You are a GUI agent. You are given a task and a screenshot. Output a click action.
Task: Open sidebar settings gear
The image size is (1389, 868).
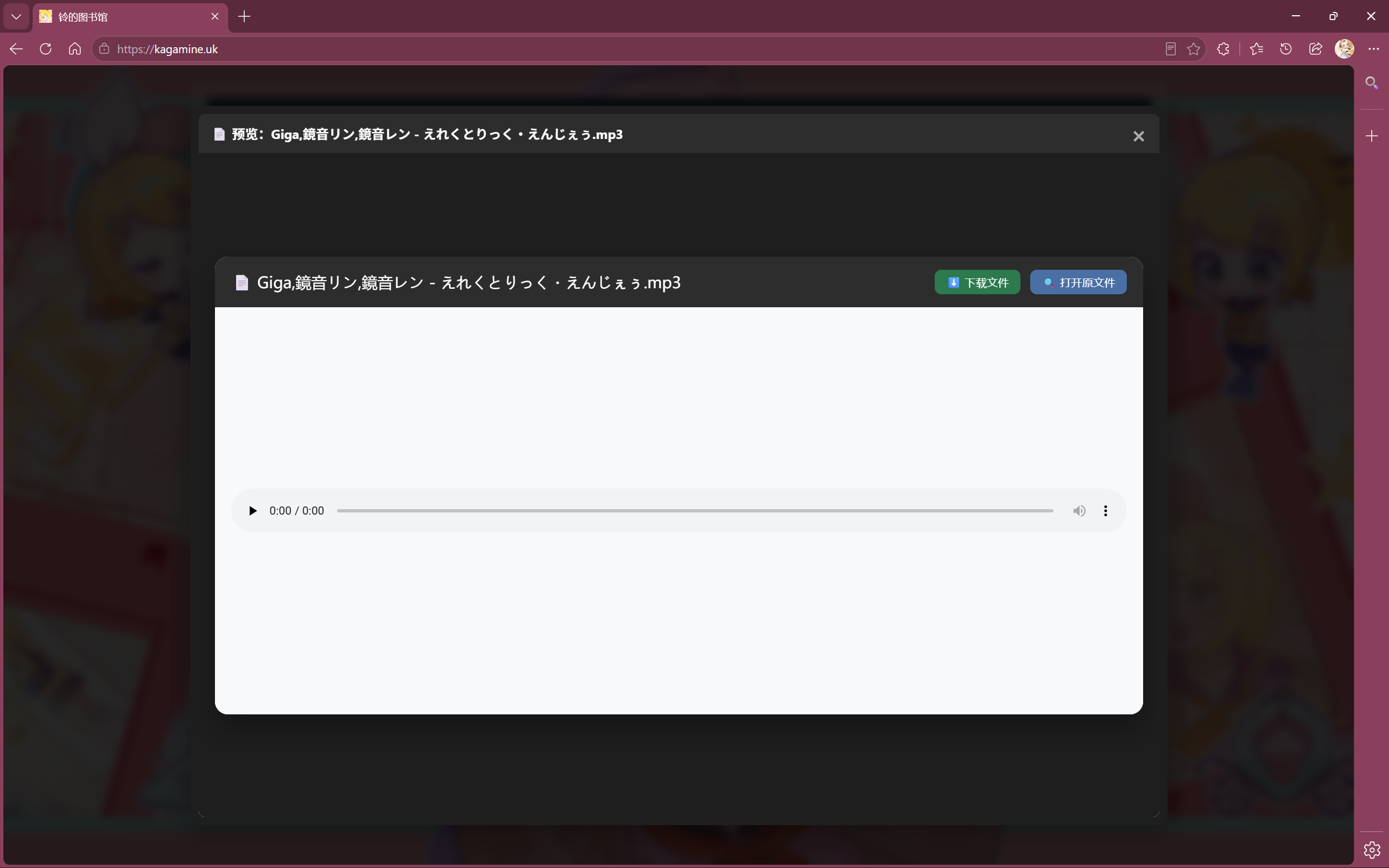coord(1371,849)
